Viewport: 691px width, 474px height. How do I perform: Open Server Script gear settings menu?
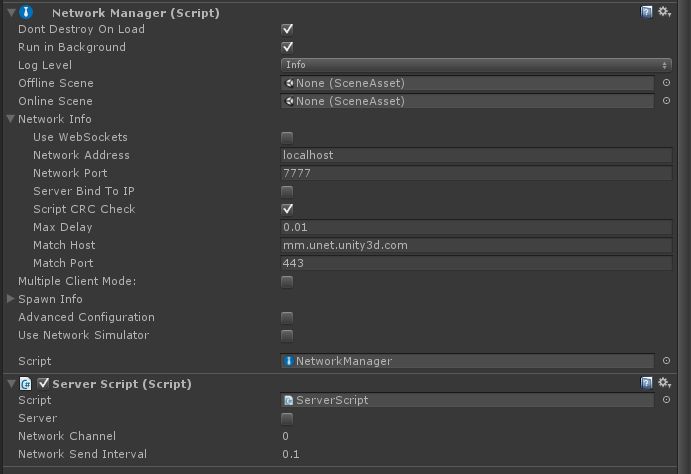(x=664, y=383)
